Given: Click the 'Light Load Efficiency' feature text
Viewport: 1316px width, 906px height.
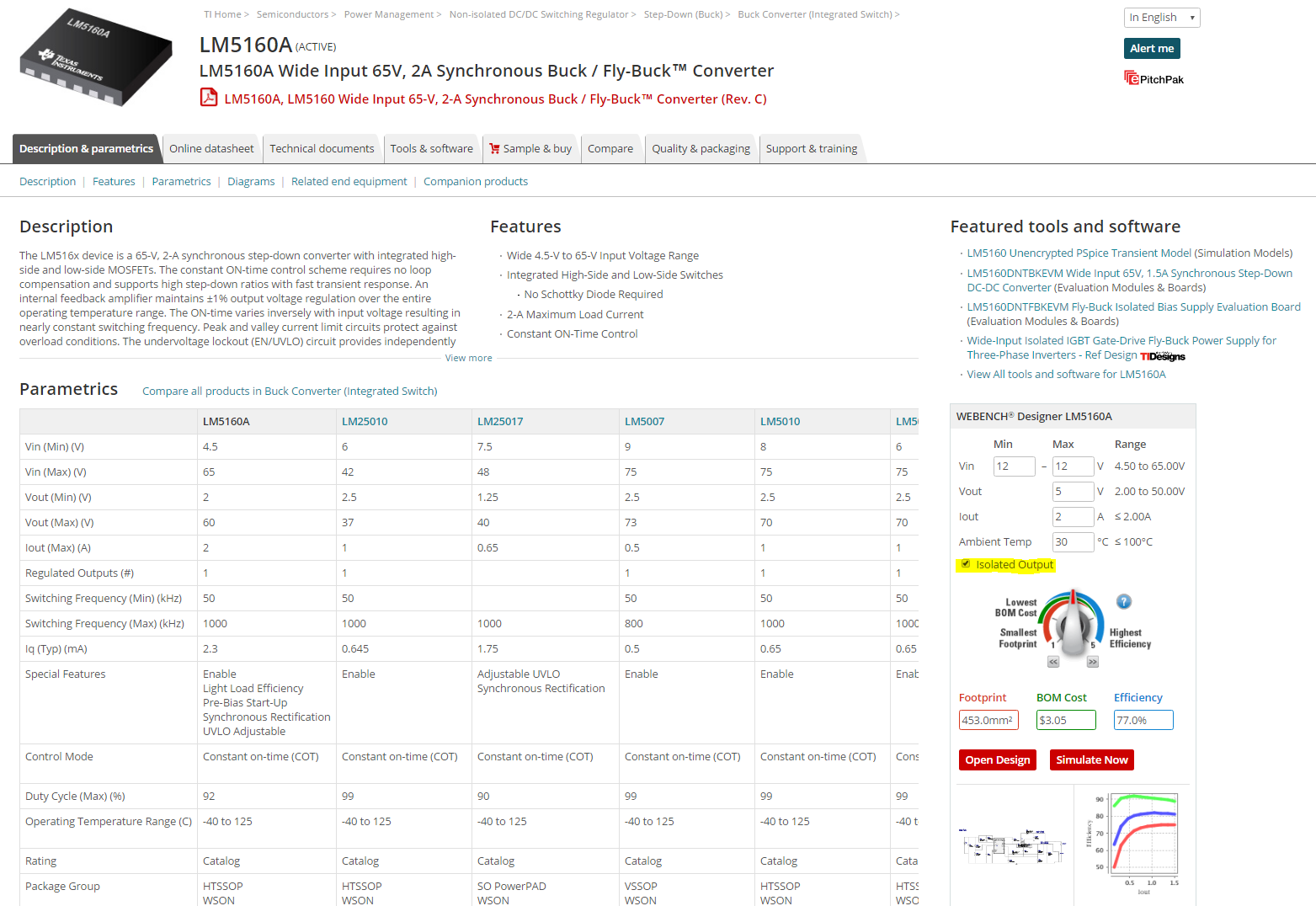Looking at the screenshot, I should pos(253,688).
